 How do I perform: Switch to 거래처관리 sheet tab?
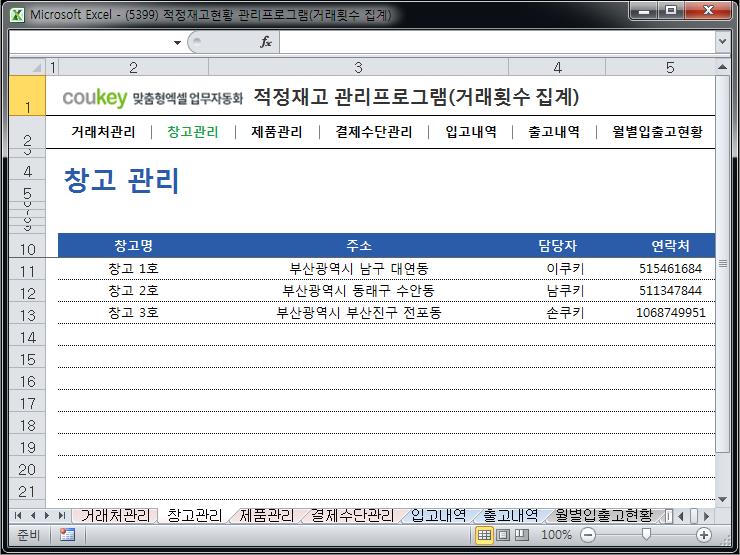click(115, 515)
